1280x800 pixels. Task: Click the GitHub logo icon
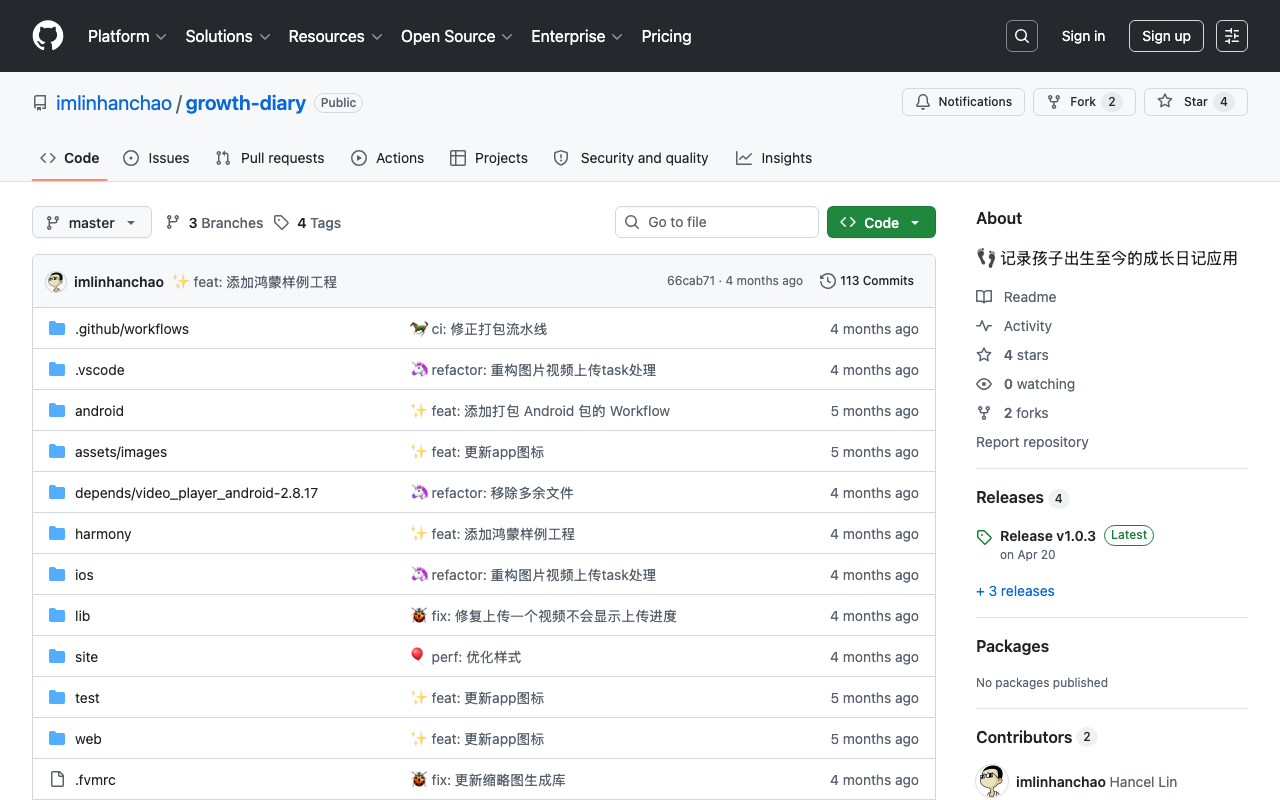tap(48, 36)
